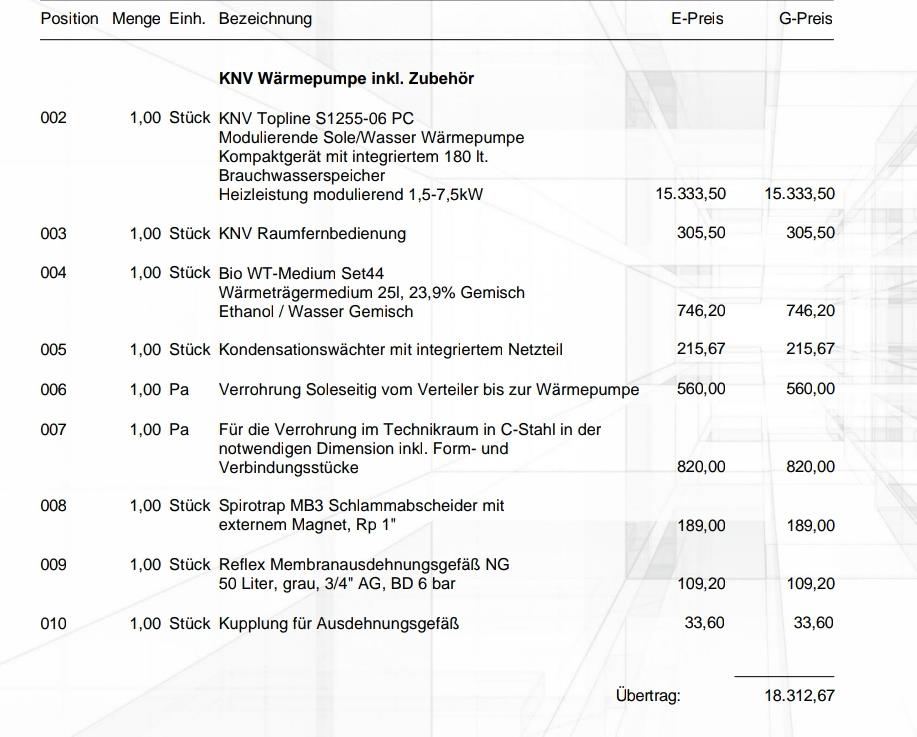The image size is (917, 737).
Task: Click the G-Preis column header
Action: [805, 19]
